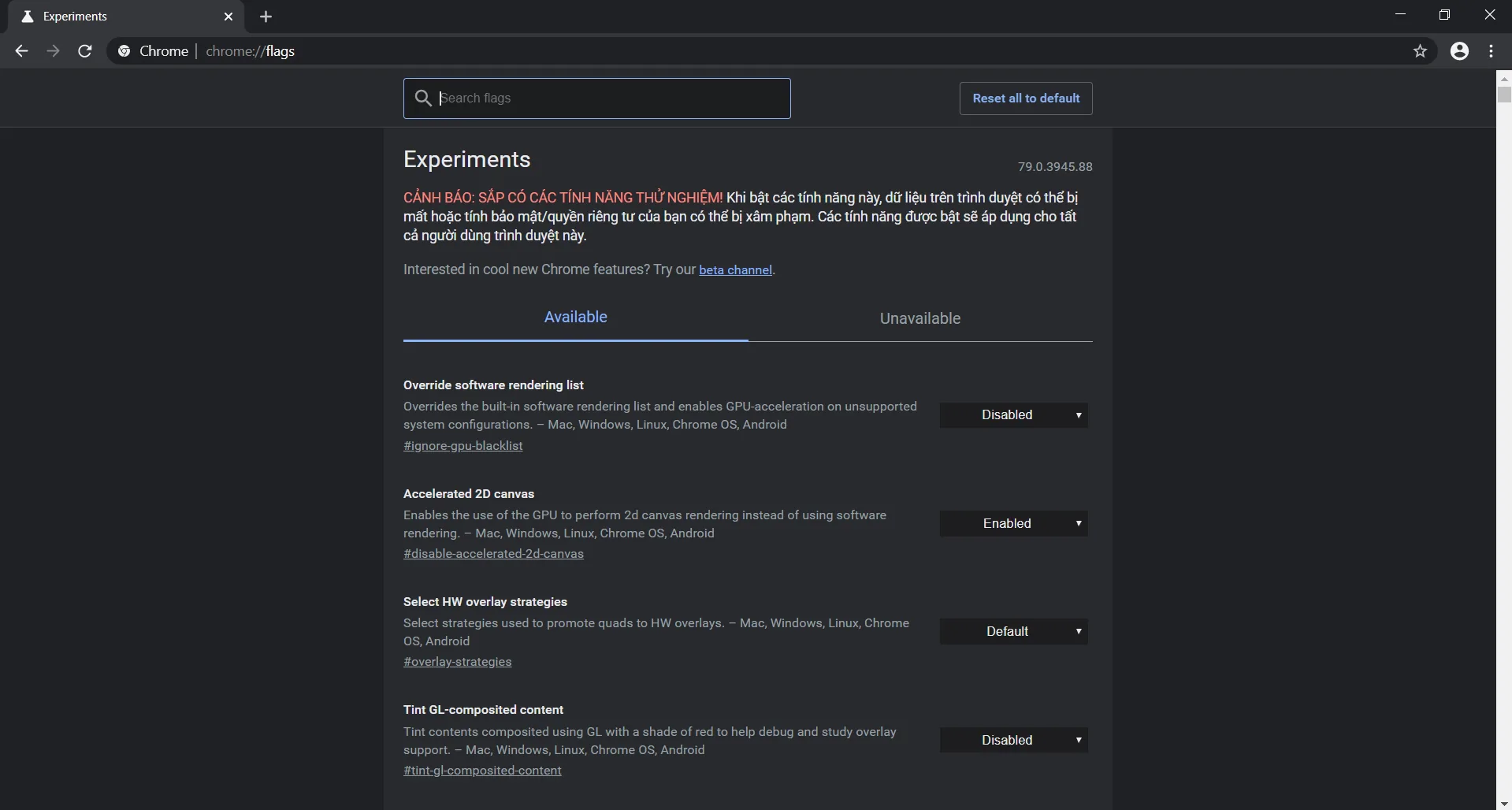Switch to the Unavailable tab
Image resolution: width=1512 pixels, height=810 pixels.
[920, 318]
